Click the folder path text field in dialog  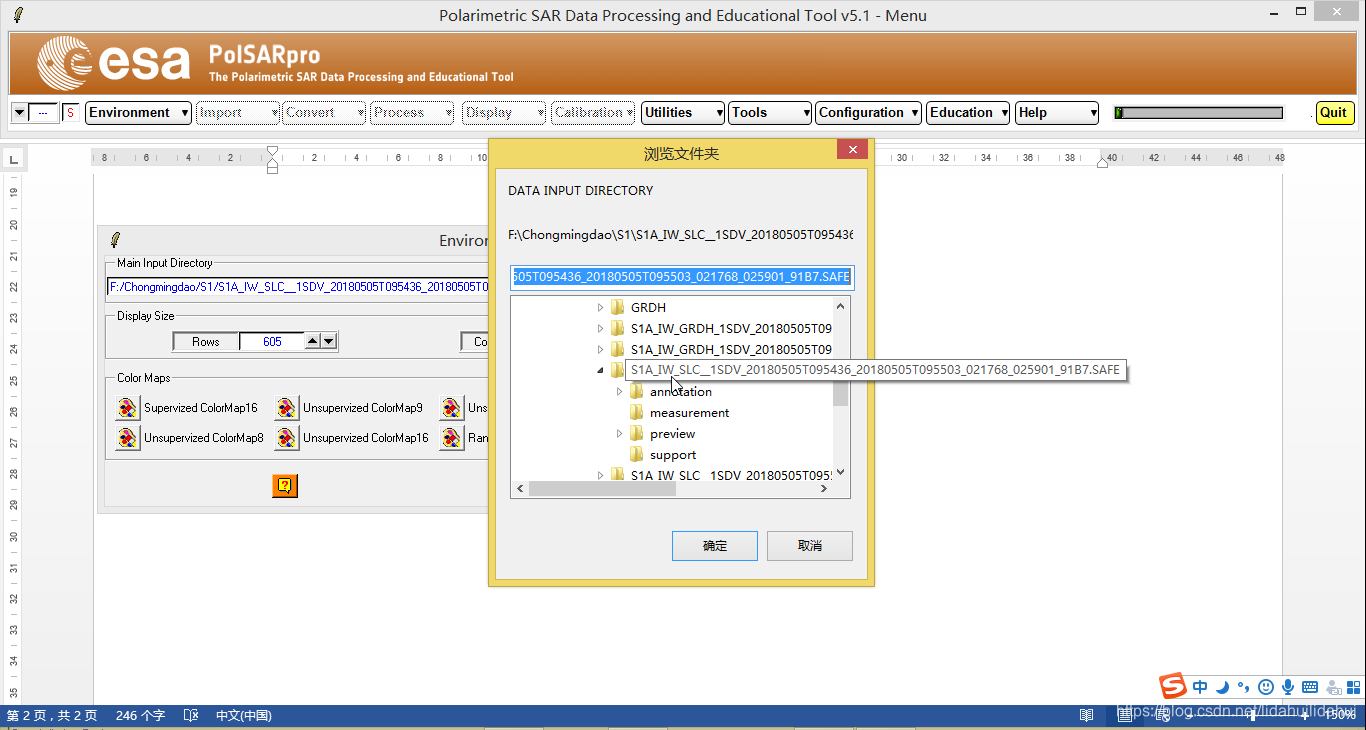point(681,277)
